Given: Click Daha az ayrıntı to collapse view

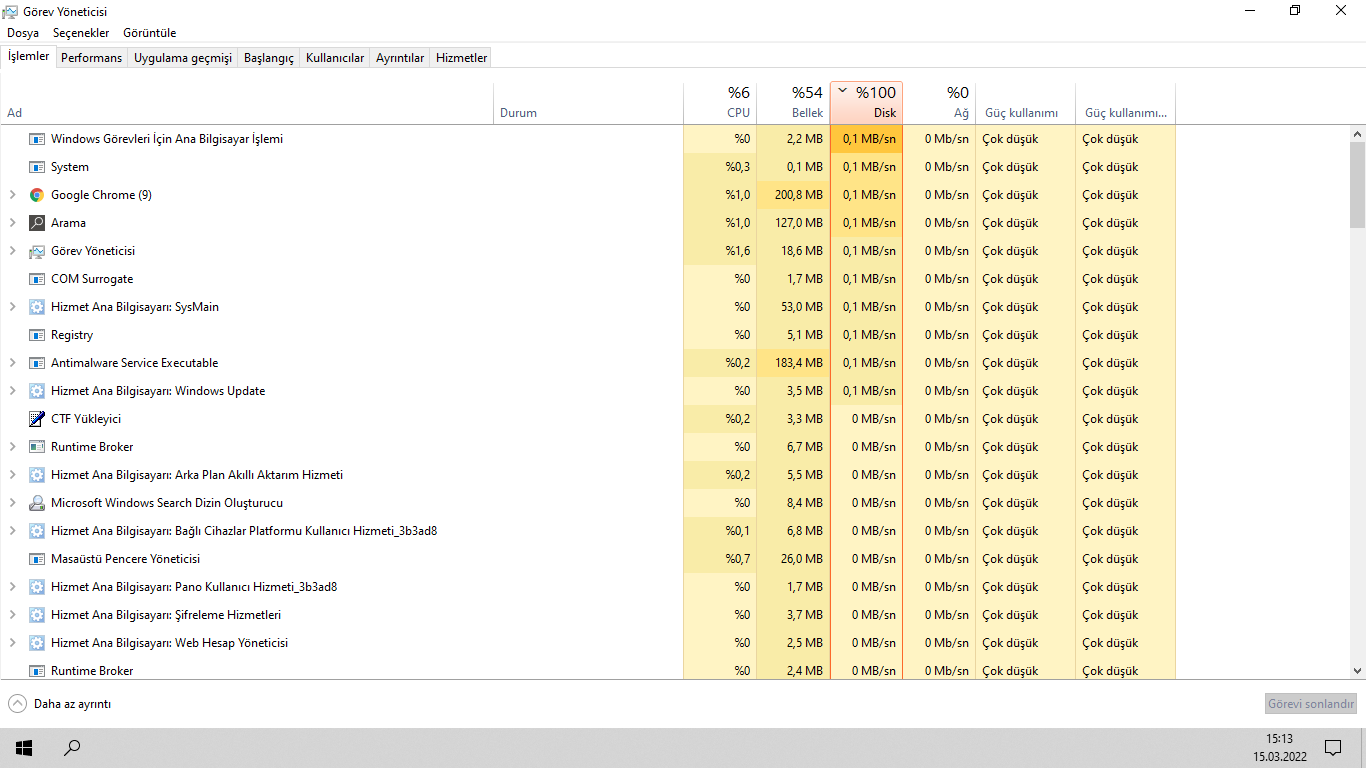Looking at the screenshot, I should tap(60, 704).
